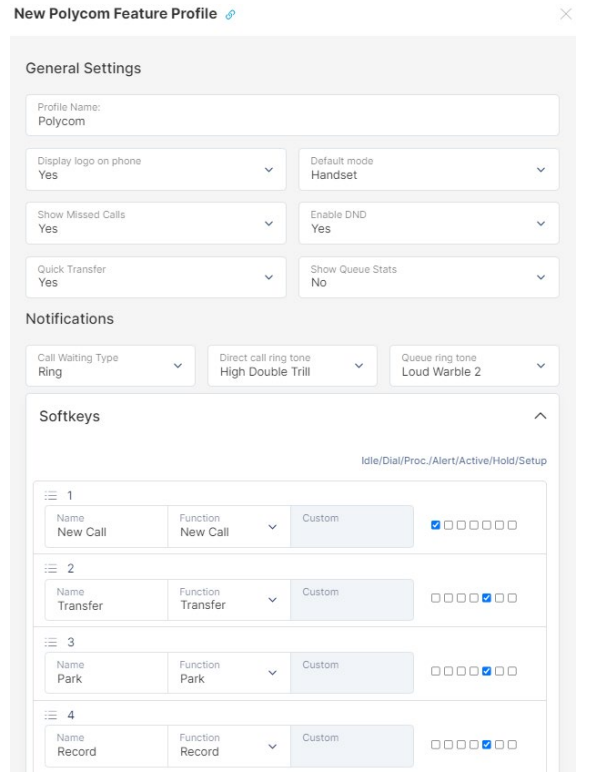Uncheck the Active checkbox for Transfer

[487, 598]
